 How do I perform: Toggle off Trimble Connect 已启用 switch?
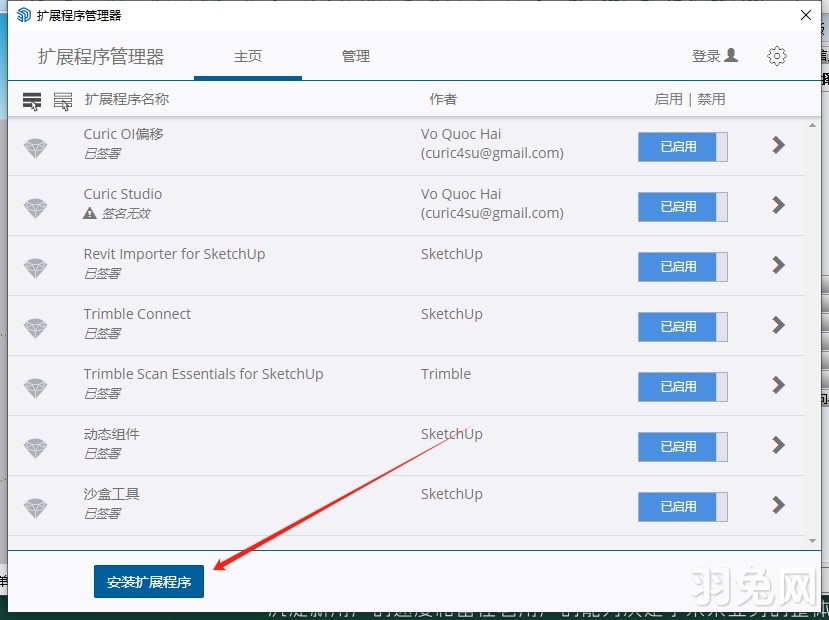pos(682,327)
